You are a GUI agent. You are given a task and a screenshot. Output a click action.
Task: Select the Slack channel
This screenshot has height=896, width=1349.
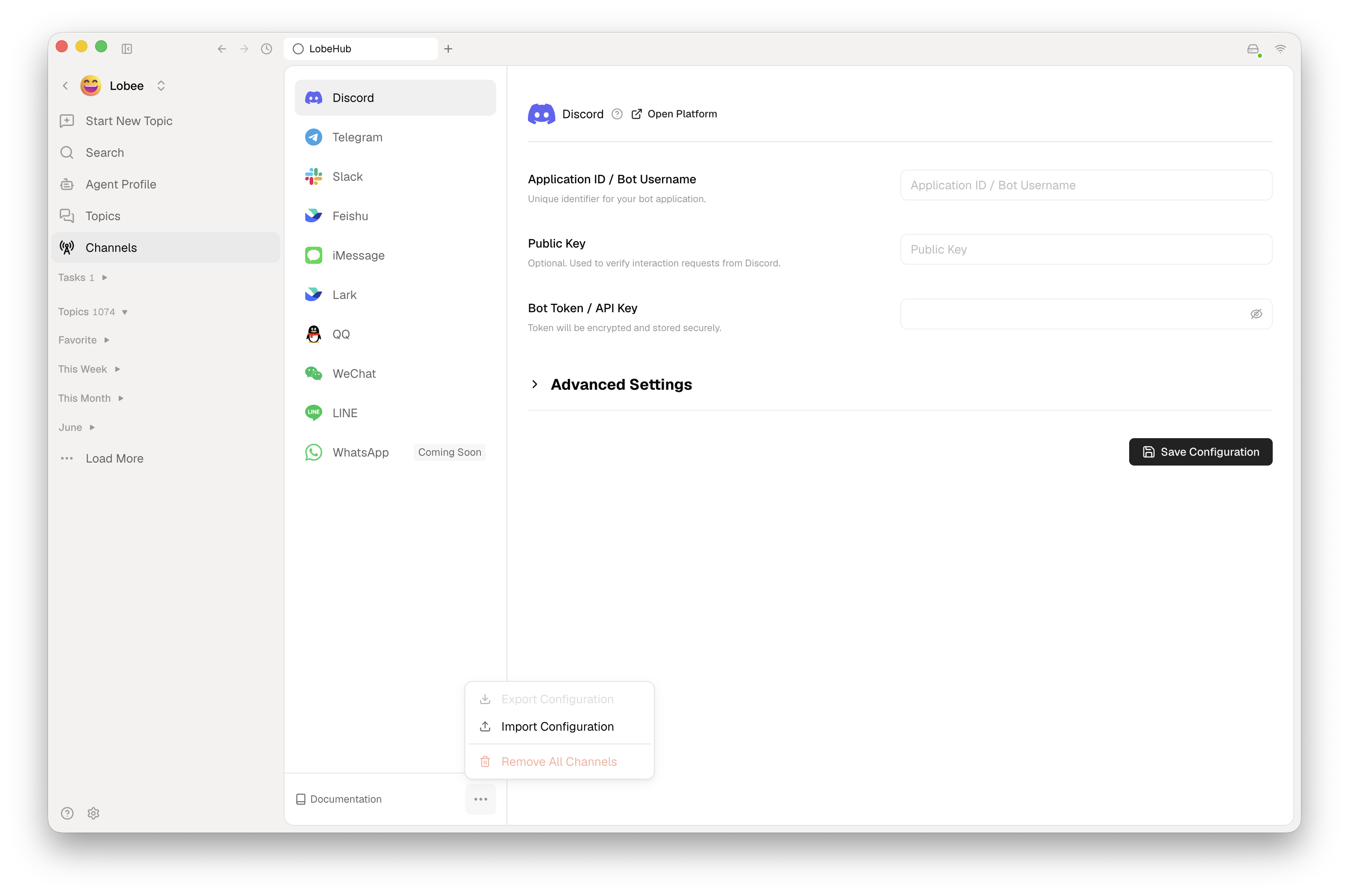395,176
